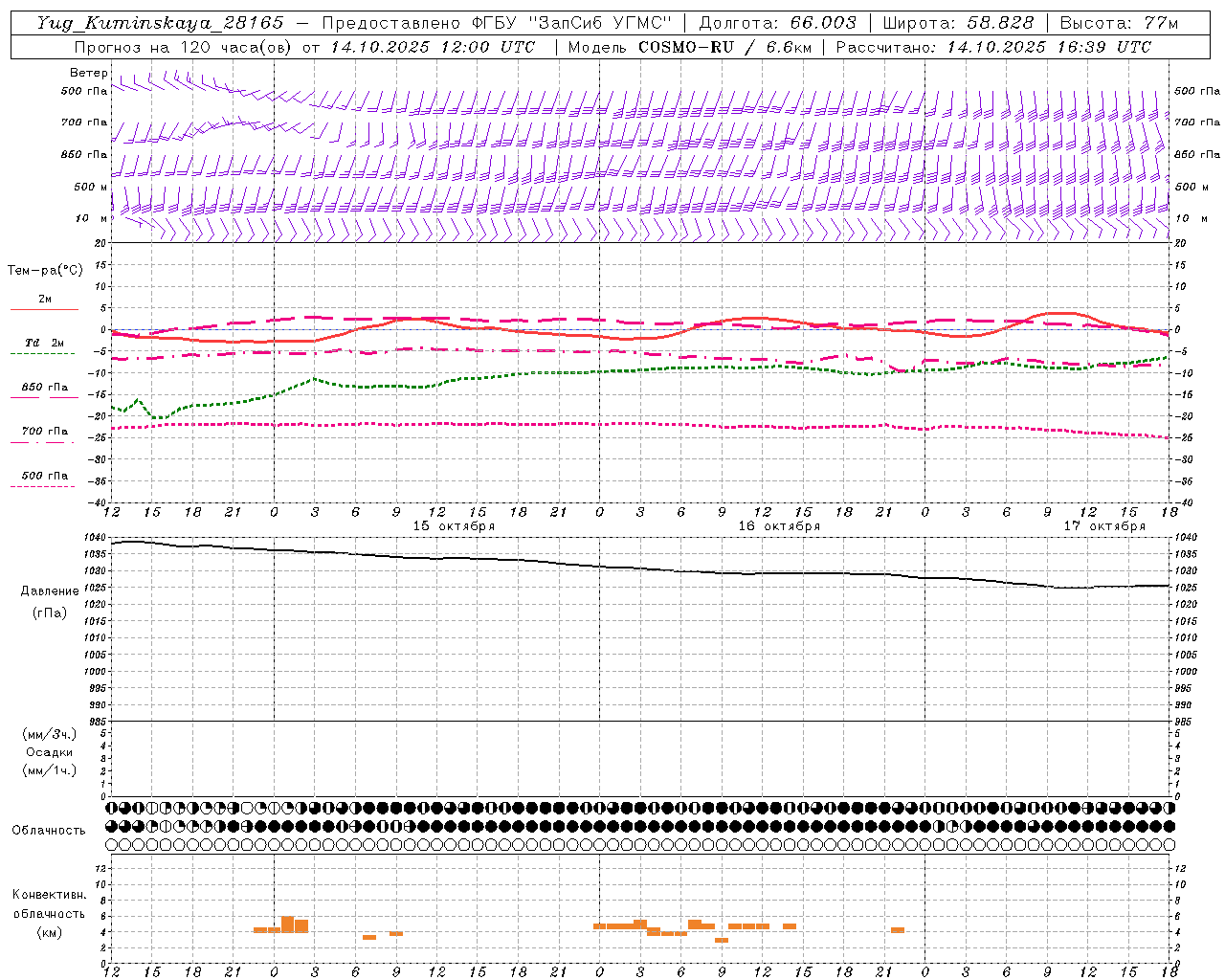Click the elevation label "Высота: 77м"
1225x980 pixels.
1120,23
